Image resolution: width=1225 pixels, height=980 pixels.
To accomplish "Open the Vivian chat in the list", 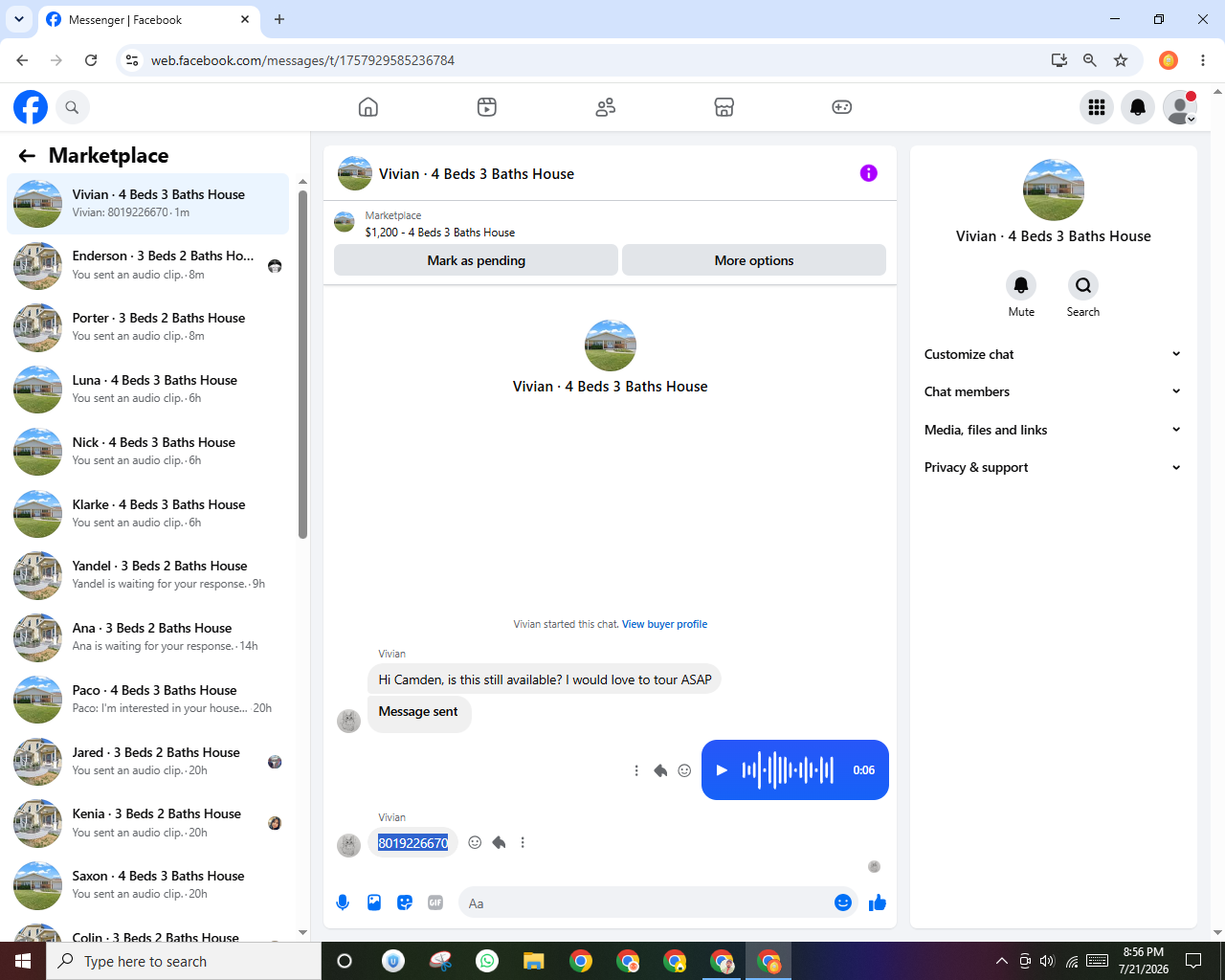I will point(147,204).
